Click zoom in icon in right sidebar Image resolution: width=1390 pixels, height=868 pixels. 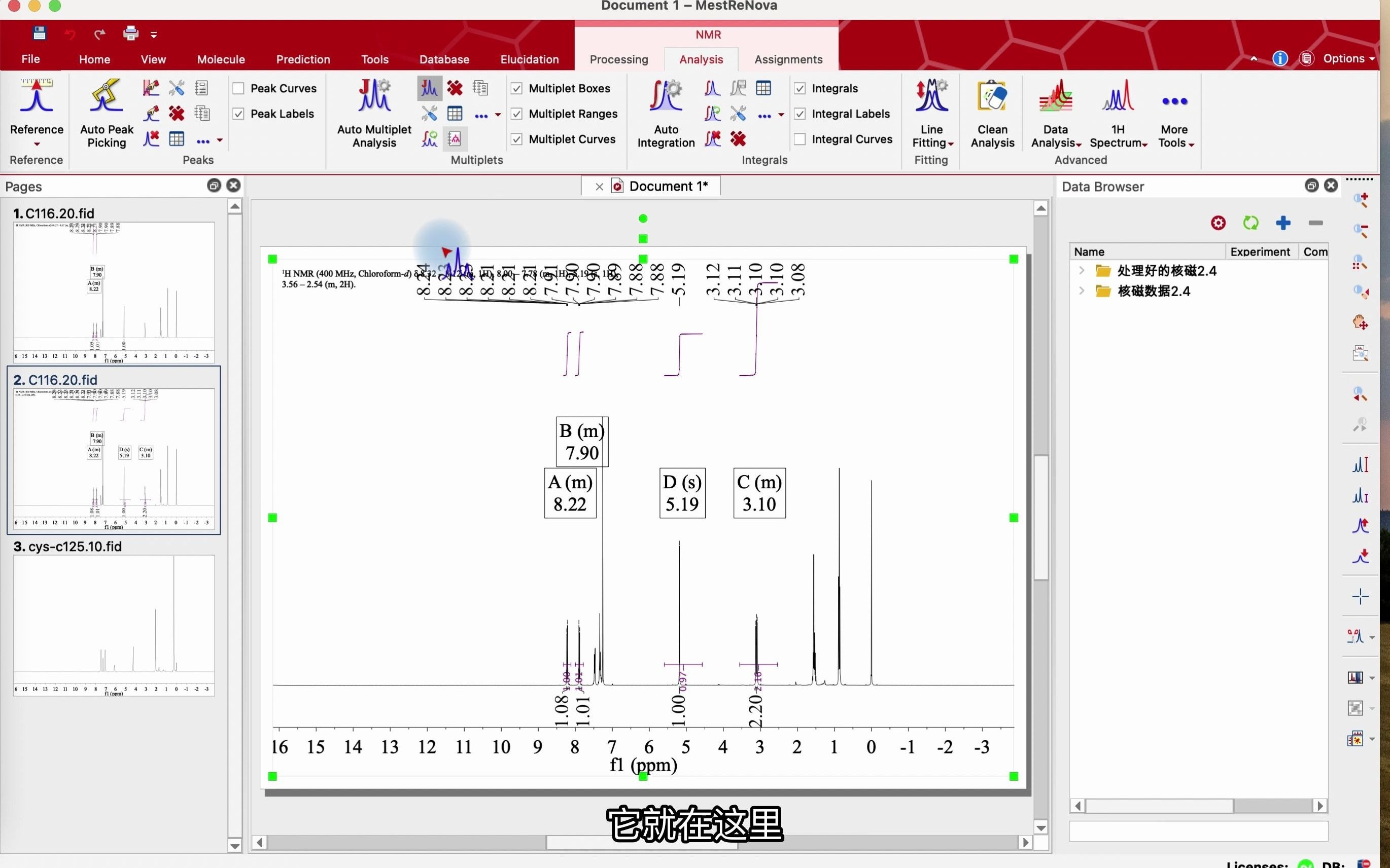[1360, 200]
